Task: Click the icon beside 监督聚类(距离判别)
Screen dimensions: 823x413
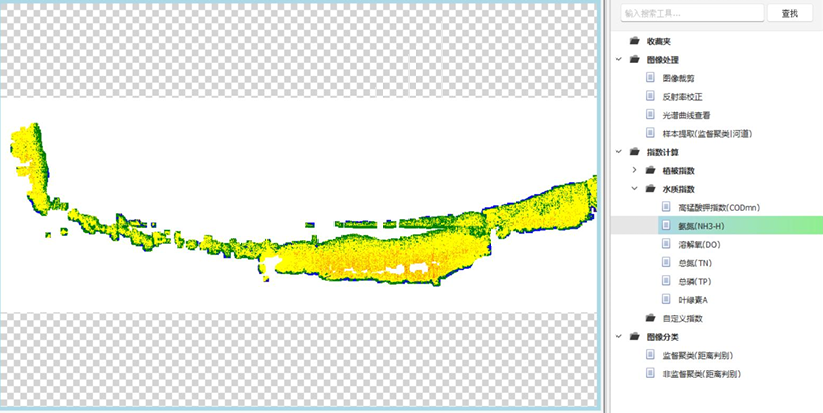Action: (x=650, y=355)
